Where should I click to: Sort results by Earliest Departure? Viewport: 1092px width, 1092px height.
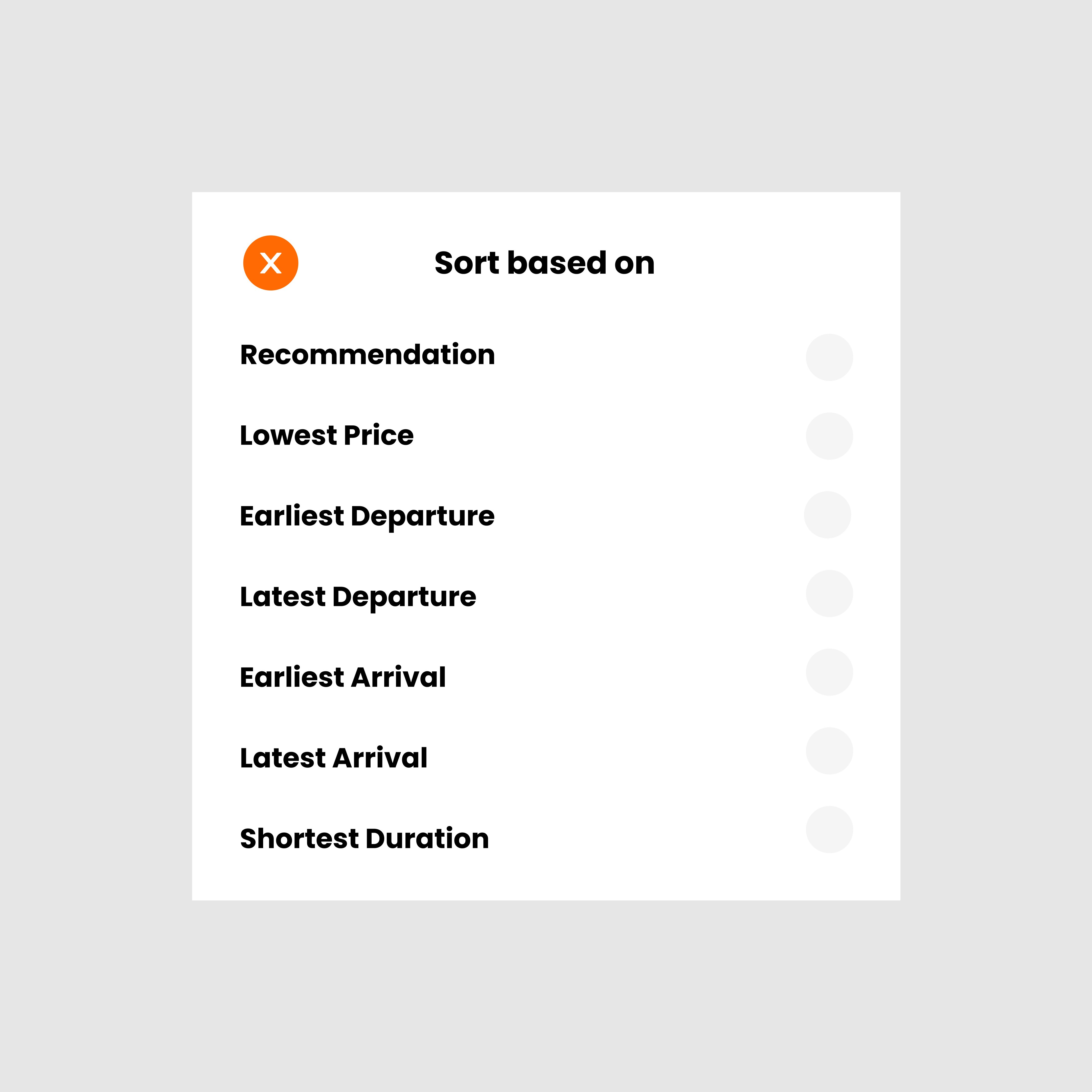coord(367,516)
